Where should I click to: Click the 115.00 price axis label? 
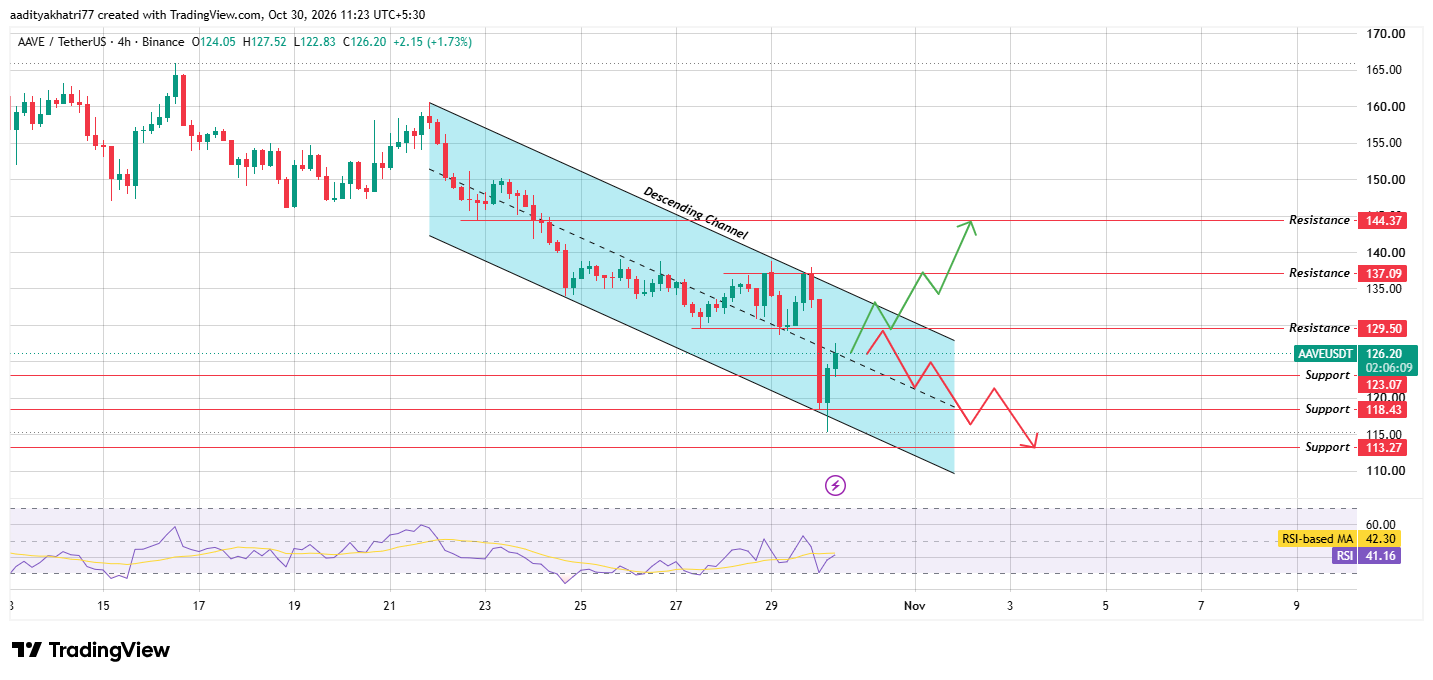(x=1383, y=435)
